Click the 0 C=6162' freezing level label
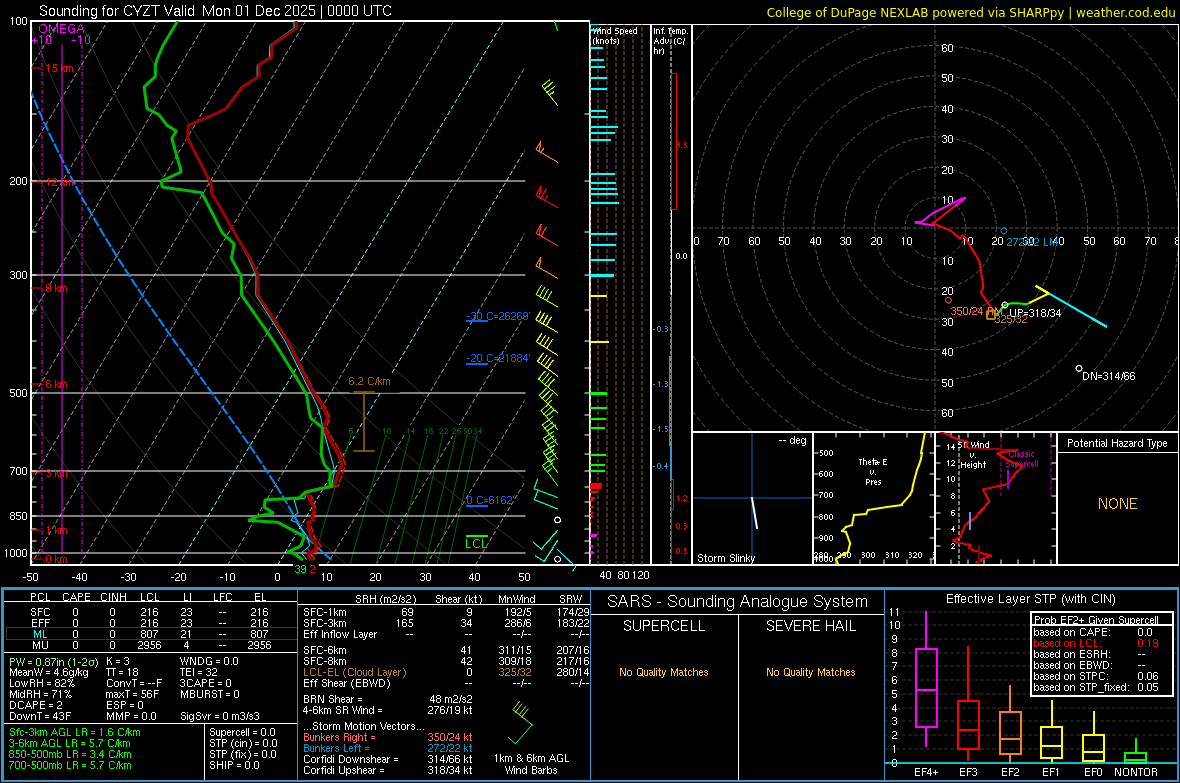 pyautogui.click(x=490, y=500)
